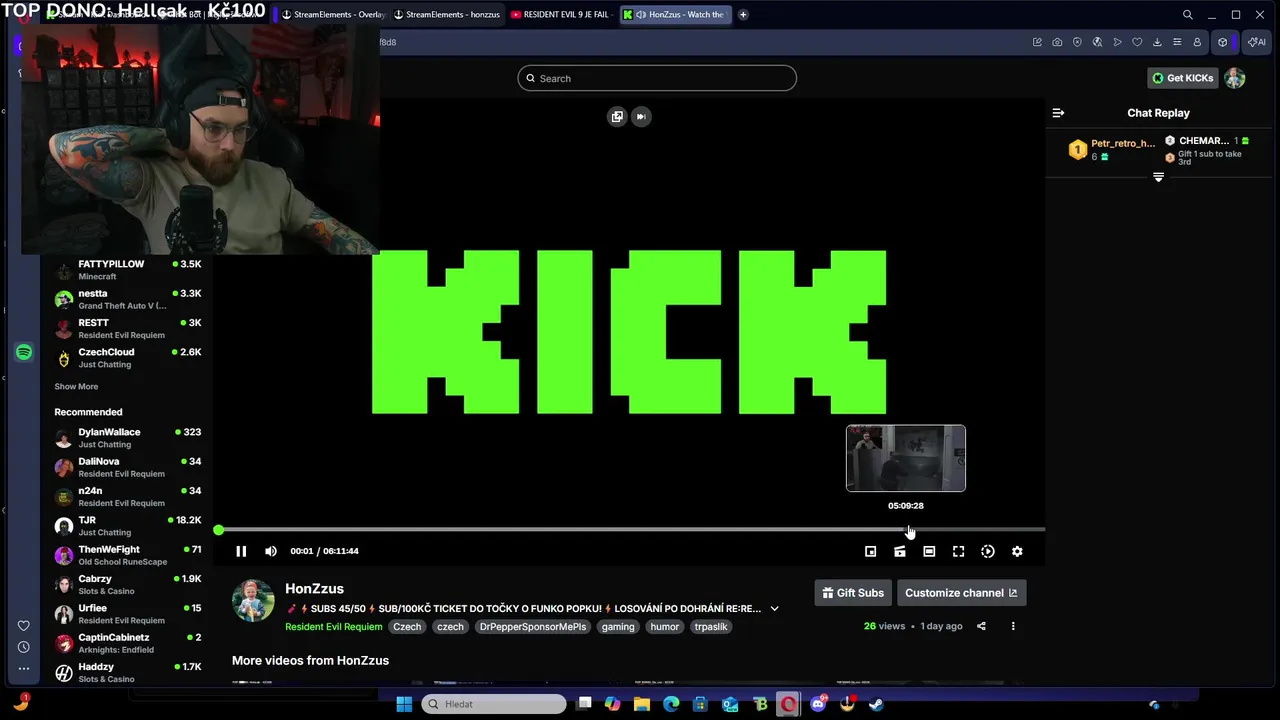Open DaliNova recommended channel
Viewport: 1280px width, 720px height.
128,467
